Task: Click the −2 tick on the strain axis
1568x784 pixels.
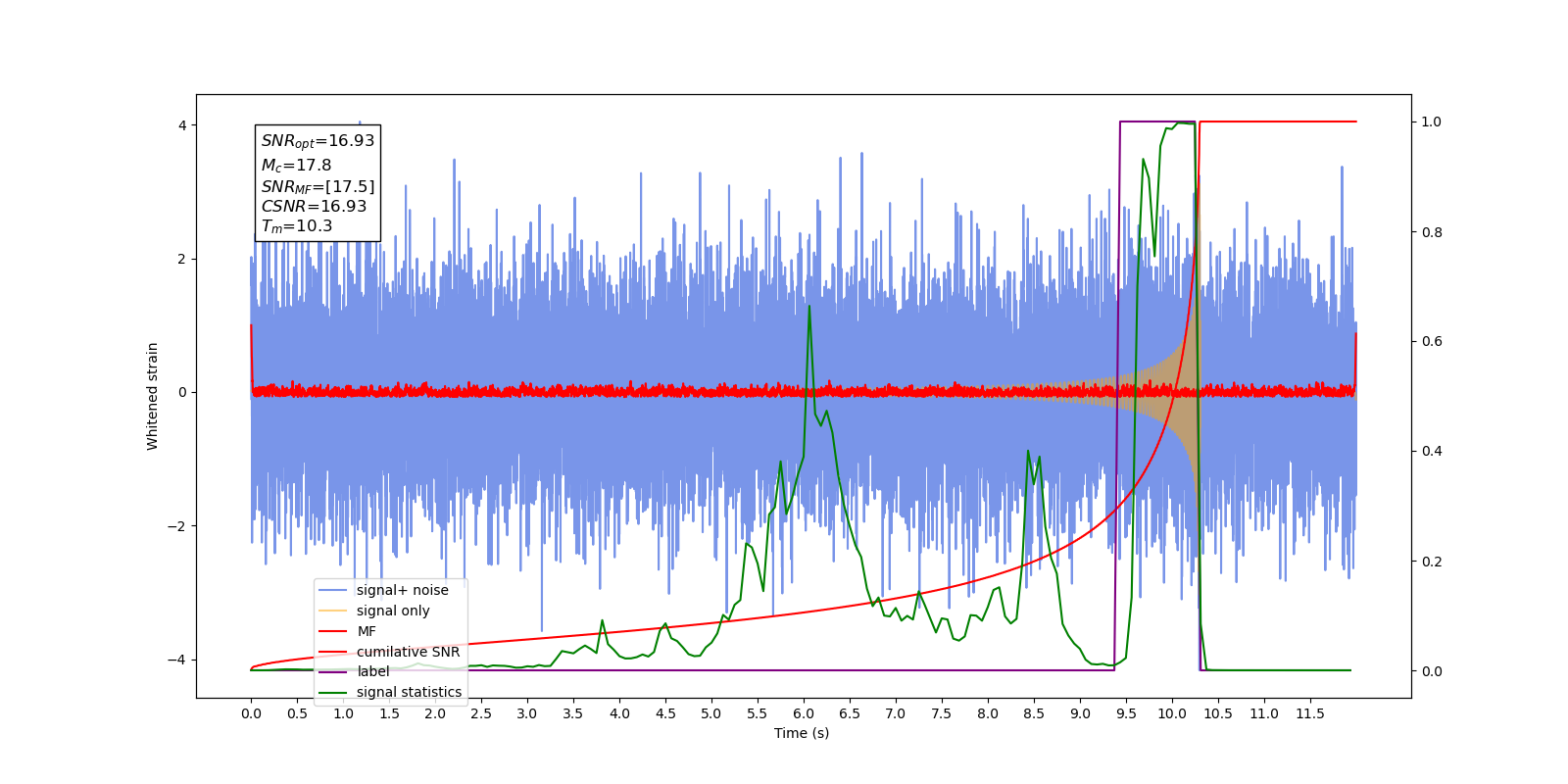Action: 176,526
